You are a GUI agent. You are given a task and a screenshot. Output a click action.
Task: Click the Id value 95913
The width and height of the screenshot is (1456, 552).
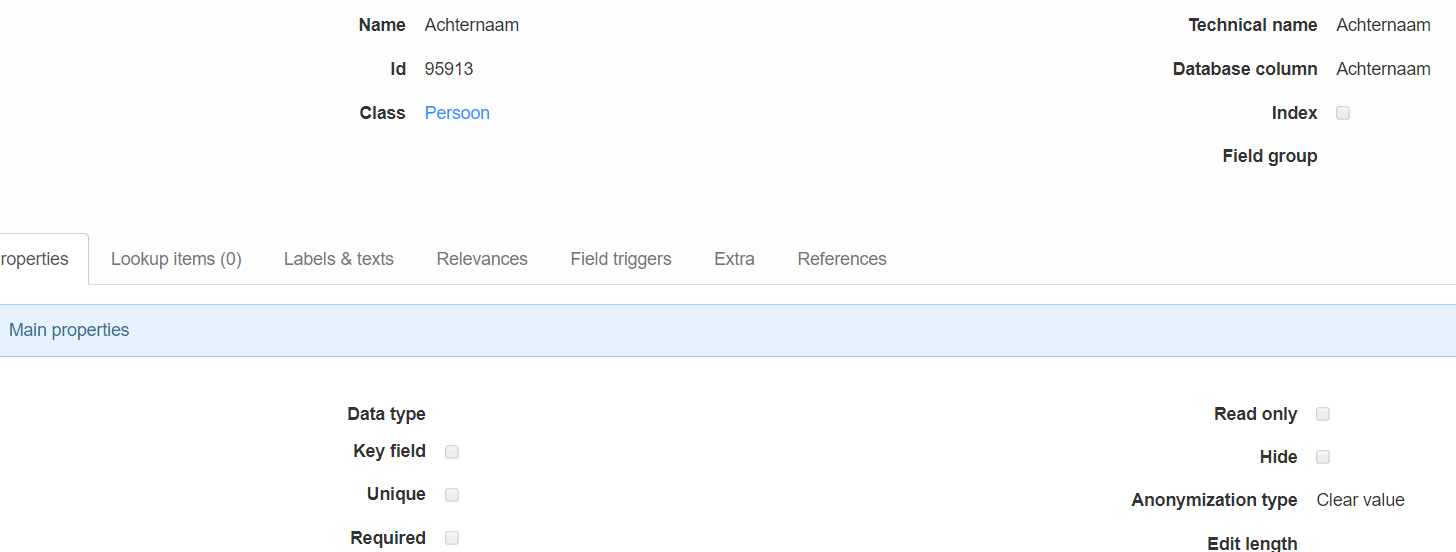point(449,69)
